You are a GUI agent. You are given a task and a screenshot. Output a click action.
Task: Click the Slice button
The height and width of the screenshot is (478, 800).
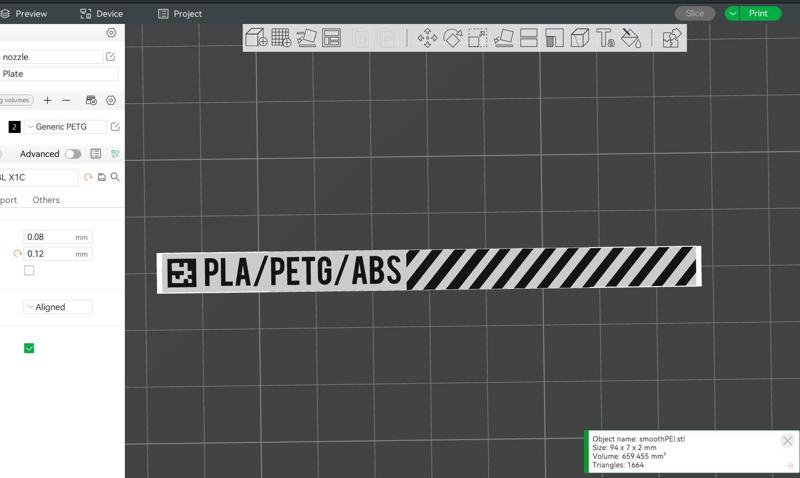pos(695,13)
